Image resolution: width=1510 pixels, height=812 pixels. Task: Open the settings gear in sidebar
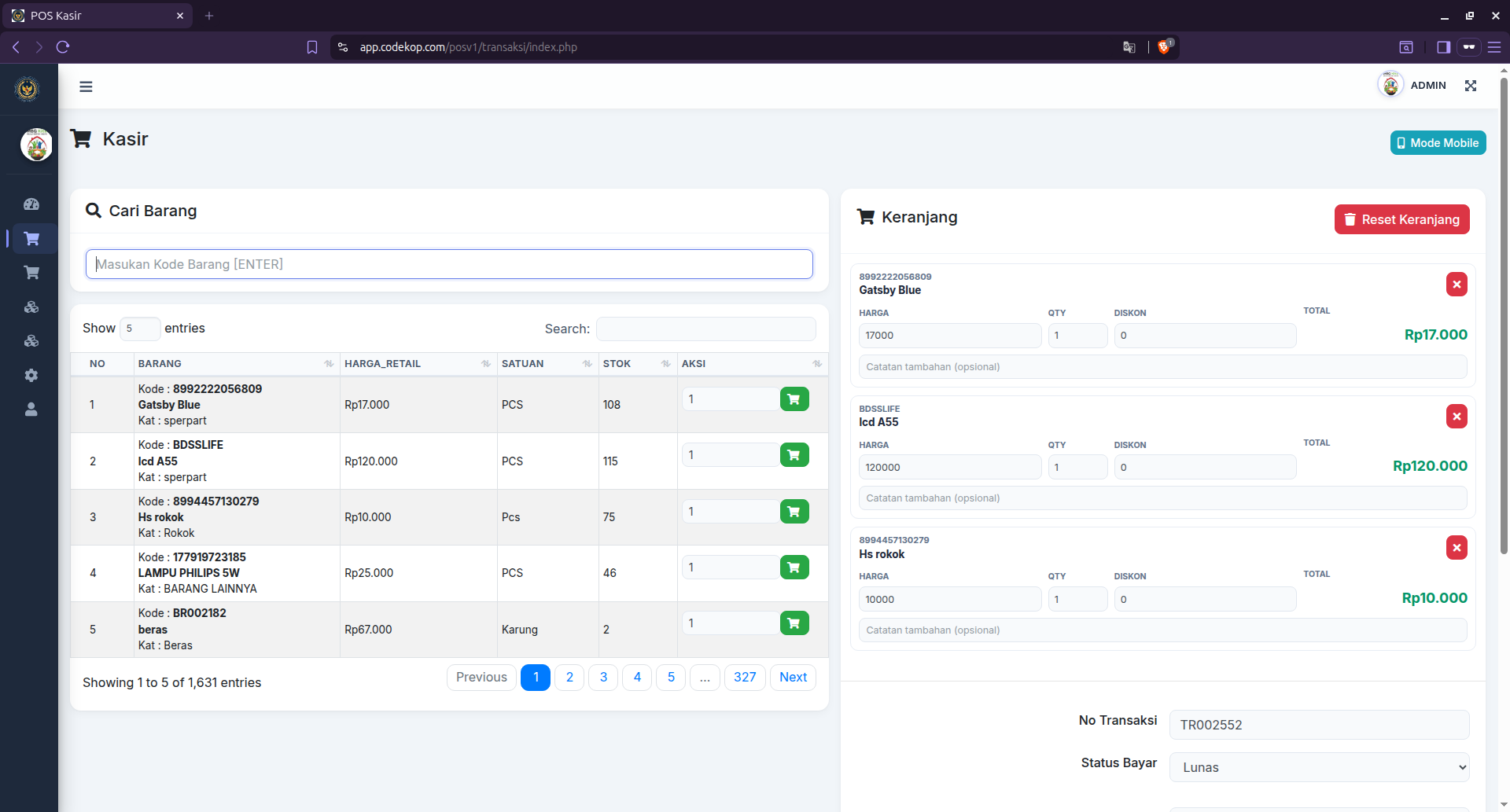(x=31, y=376)
